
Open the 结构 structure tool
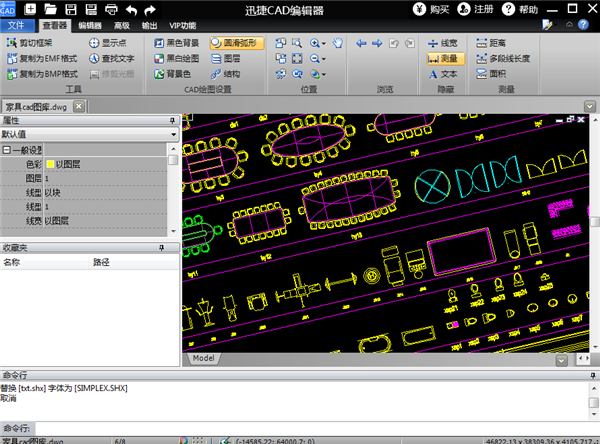pyautogui.click(x=226, y=74)
